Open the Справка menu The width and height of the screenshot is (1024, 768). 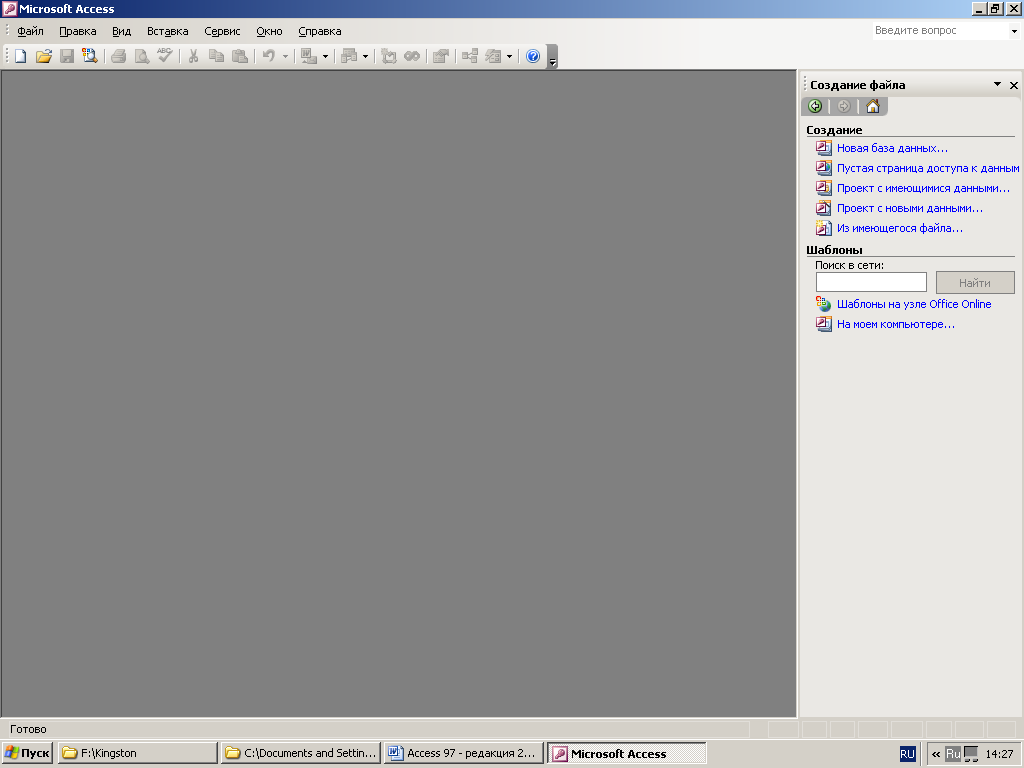(319, 31)
